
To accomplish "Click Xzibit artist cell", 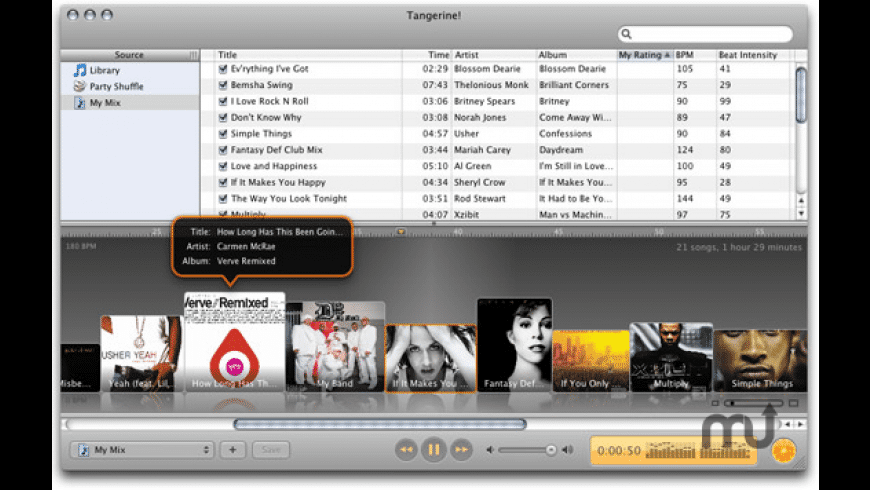I will pos(466,215).
